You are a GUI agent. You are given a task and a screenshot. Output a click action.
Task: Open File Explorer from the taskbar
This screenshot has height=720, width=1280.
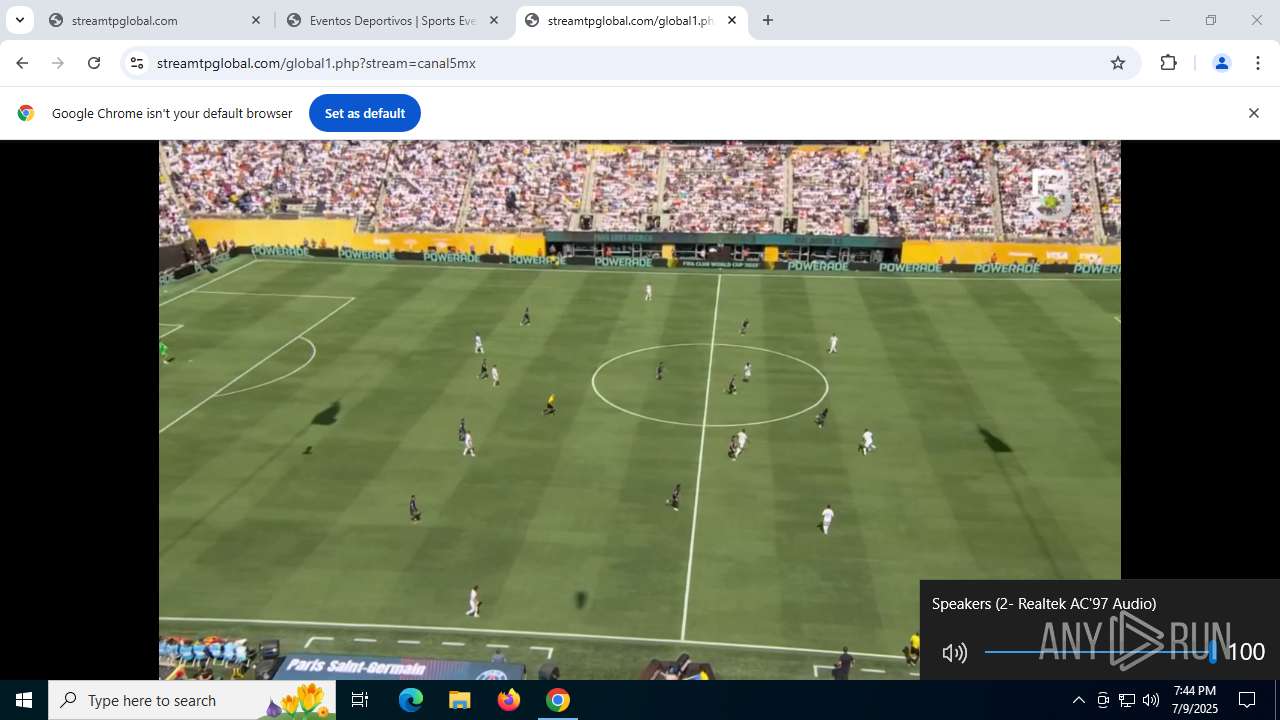(459, 700)
